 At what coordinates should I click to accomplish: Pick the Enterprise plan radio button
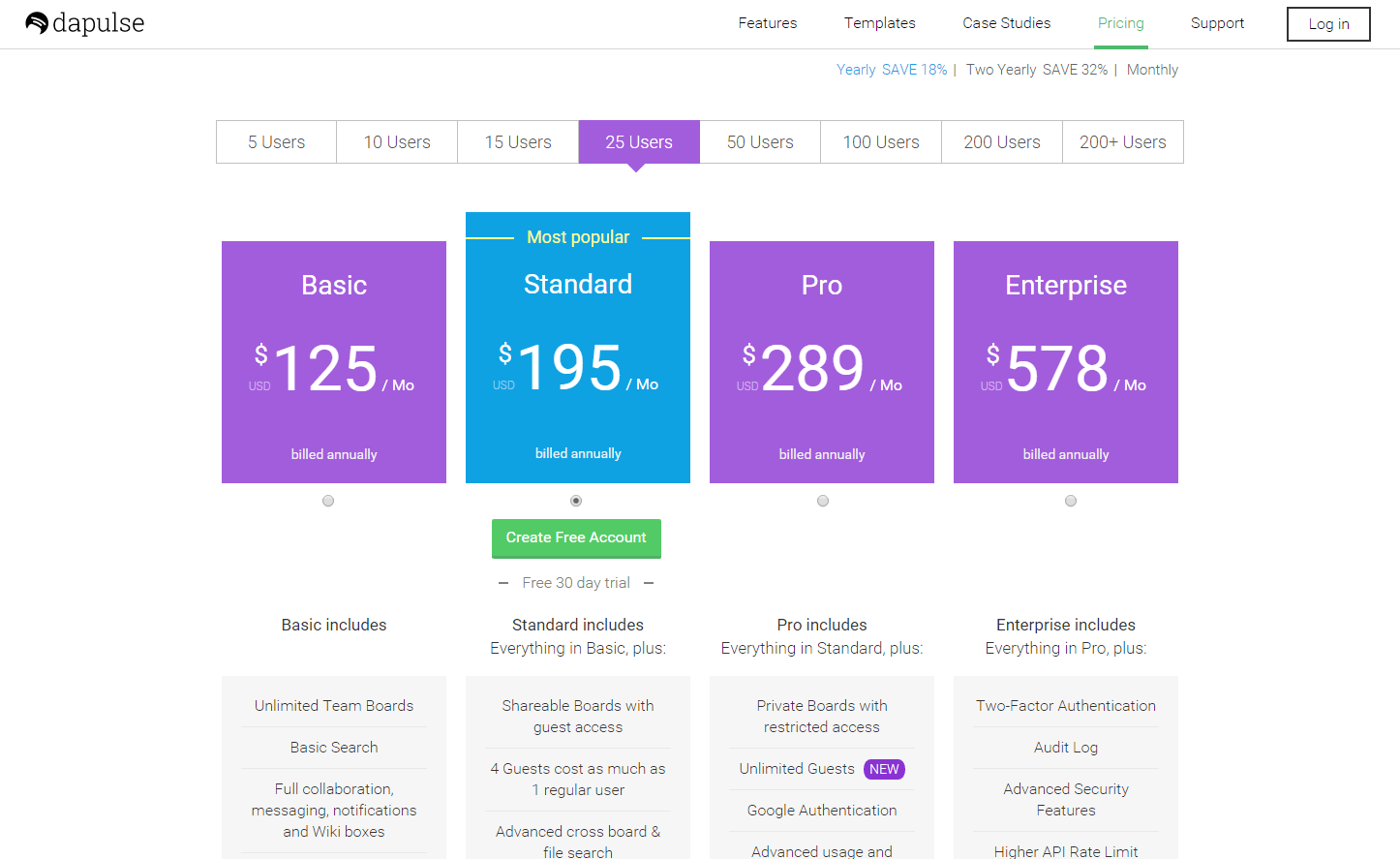[x=1071, y=501]
